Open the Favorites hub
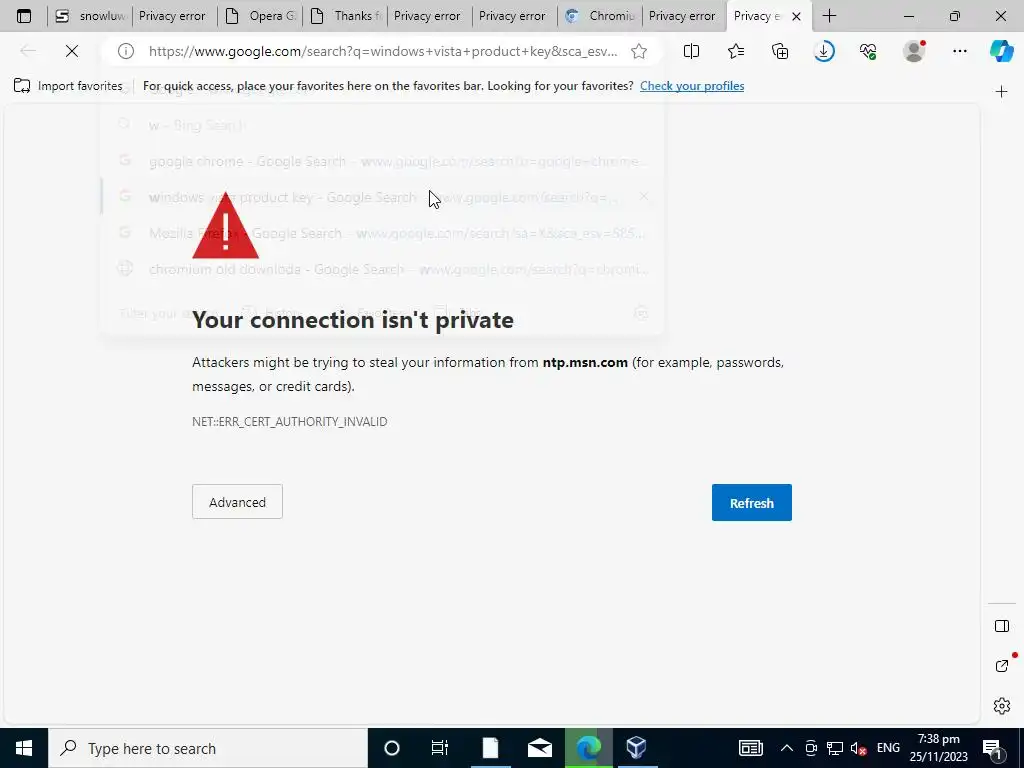This screenshot has width=1024, height=768. click(735, 51)
